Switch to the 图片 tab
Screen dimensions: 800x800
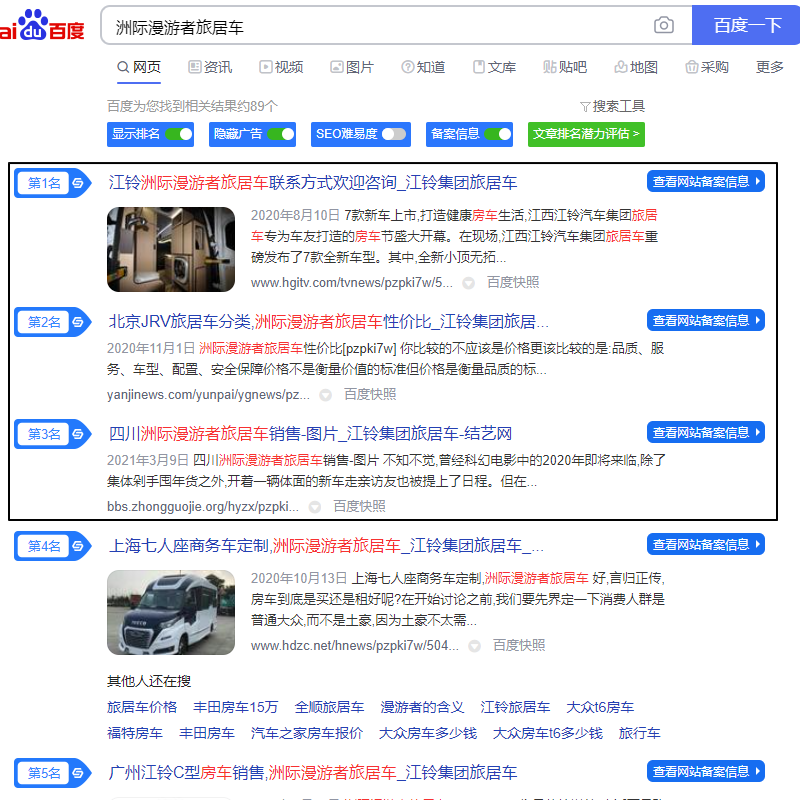(x=352, y=67)
